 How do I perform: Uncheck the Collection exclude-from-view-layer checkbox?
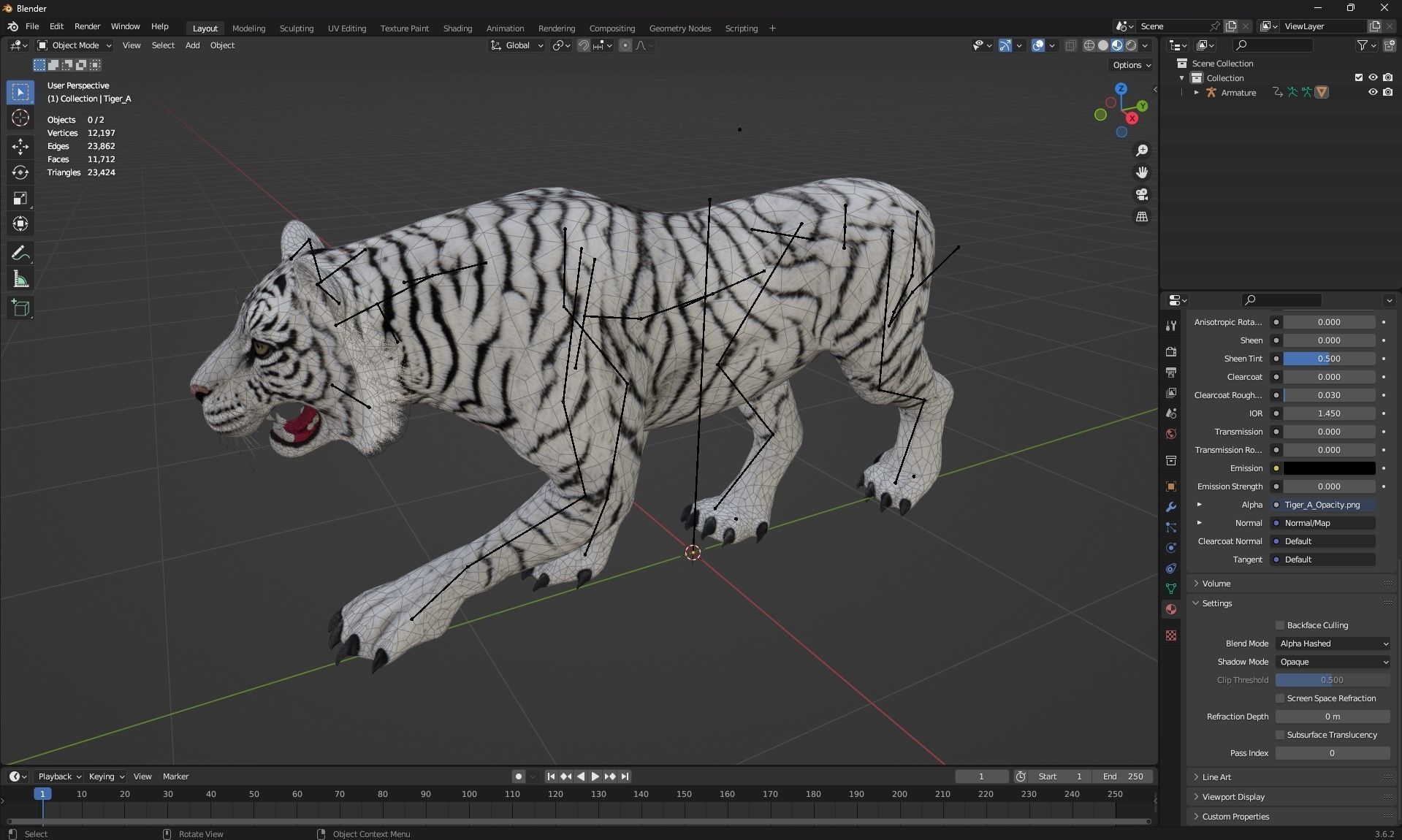1359,77
